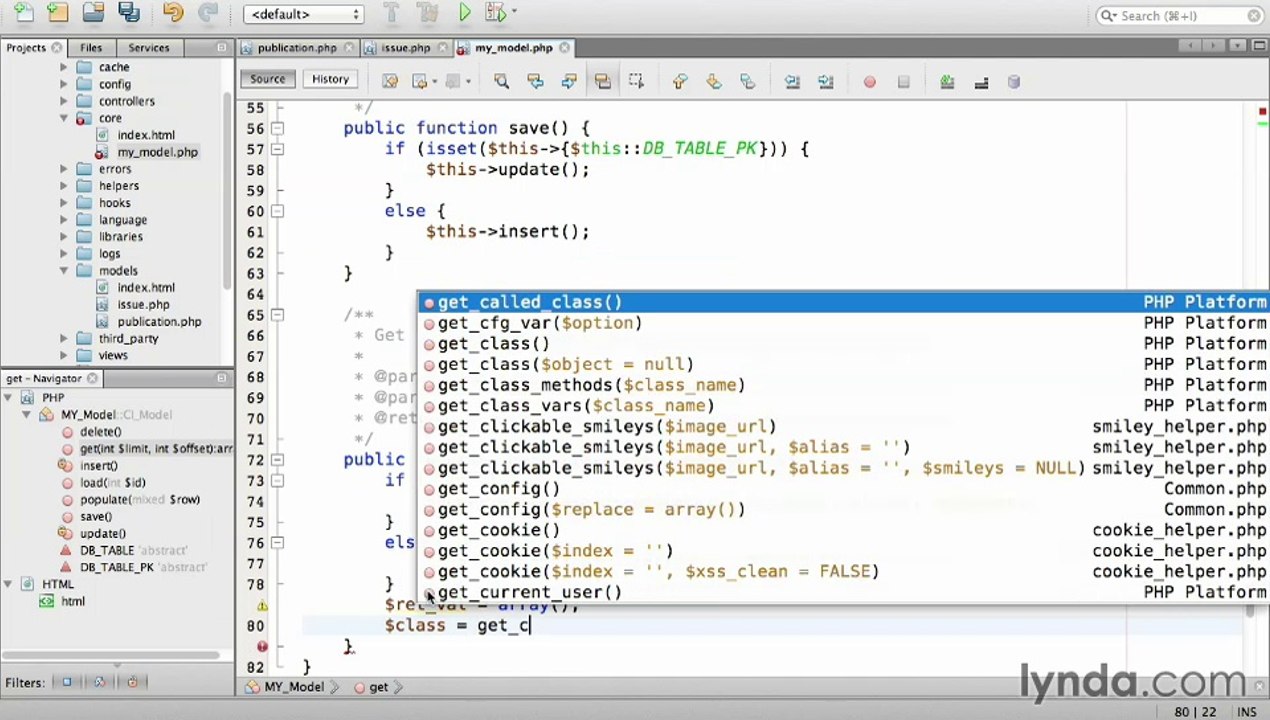Collapse the models folder
This screenshot has height=720, width=1270.
[64, 271]
